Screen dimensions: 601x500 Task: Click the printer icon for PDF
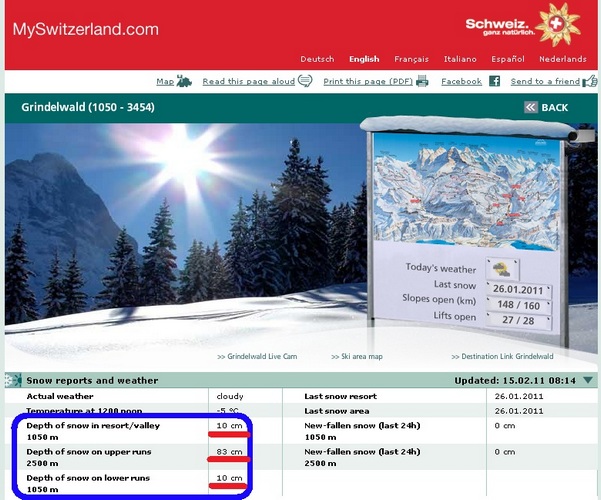(x=422, y=81)
